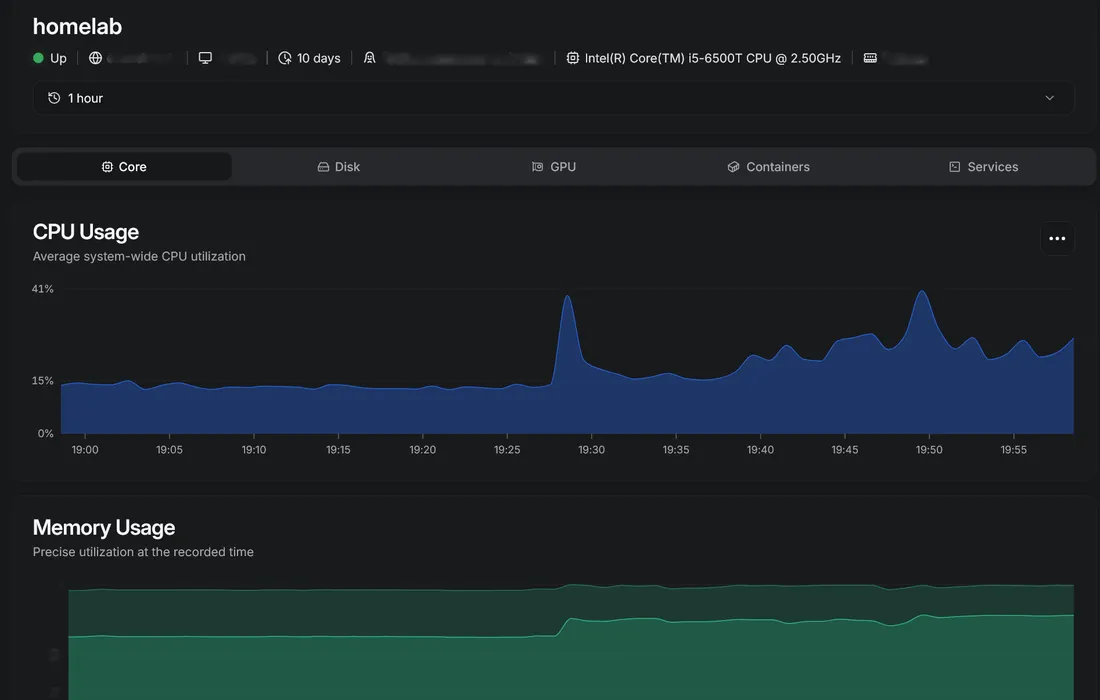The height and width of the screenshot is (700, 1100).
Task: Open CPU Usage chart options menu
Action: coord(1057,238)
